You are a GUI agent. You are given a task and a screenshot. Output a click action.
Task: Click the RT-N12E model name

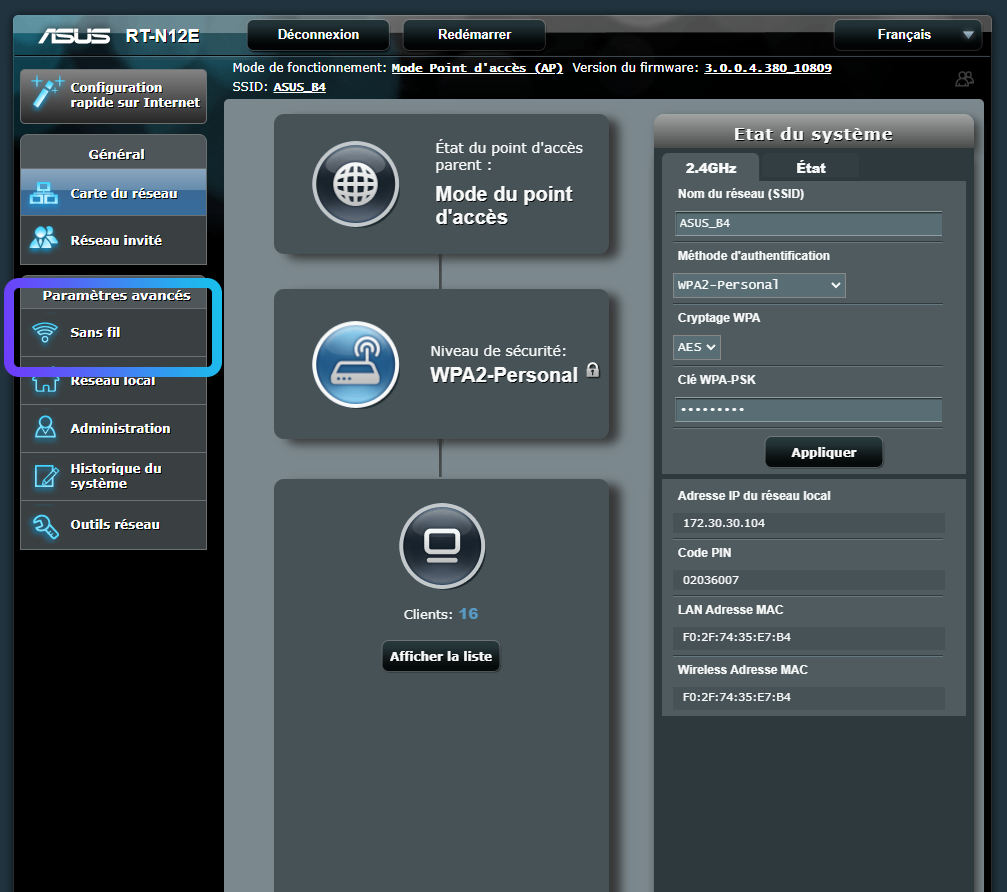coord(162,36)
